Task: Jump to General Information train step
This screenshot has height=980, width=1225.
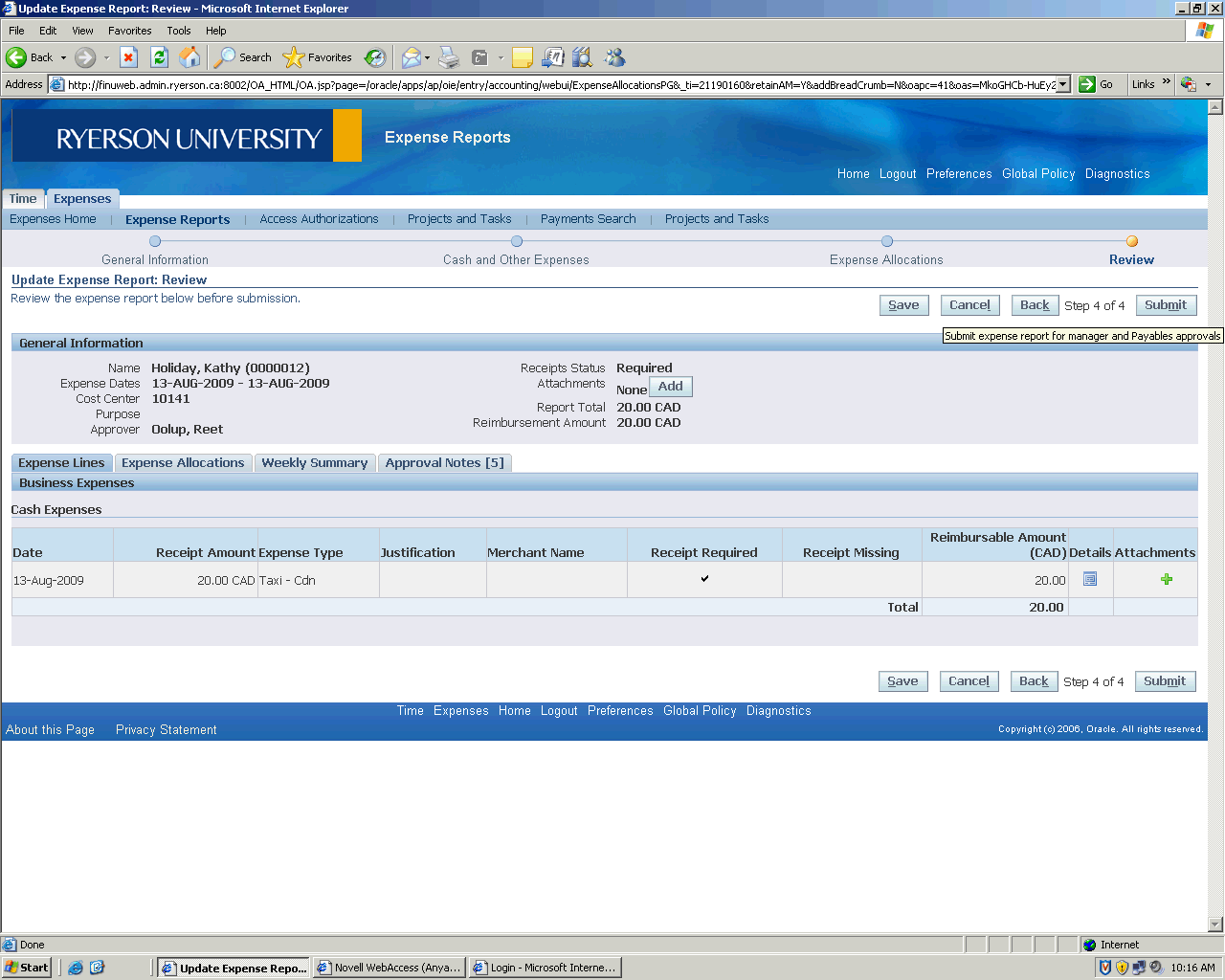Action: tap(155, 242)
